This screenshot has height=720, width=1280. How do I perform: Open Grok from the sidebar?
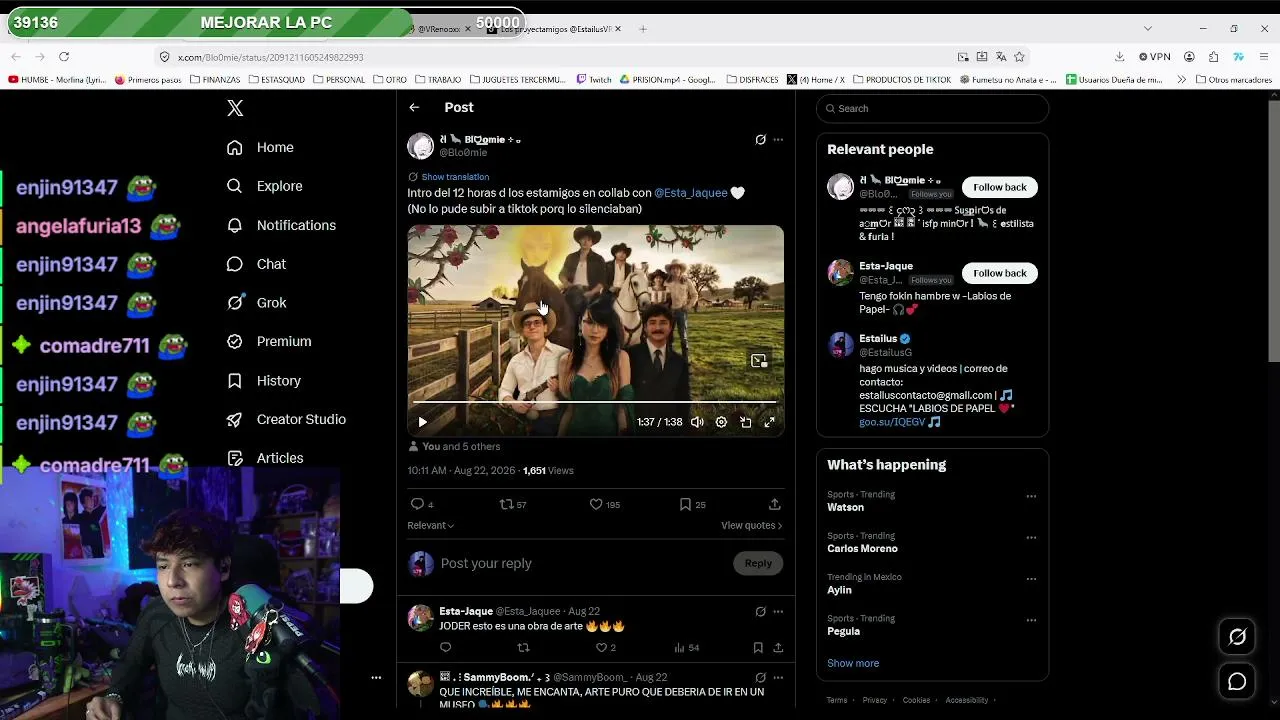coord(256,303)
